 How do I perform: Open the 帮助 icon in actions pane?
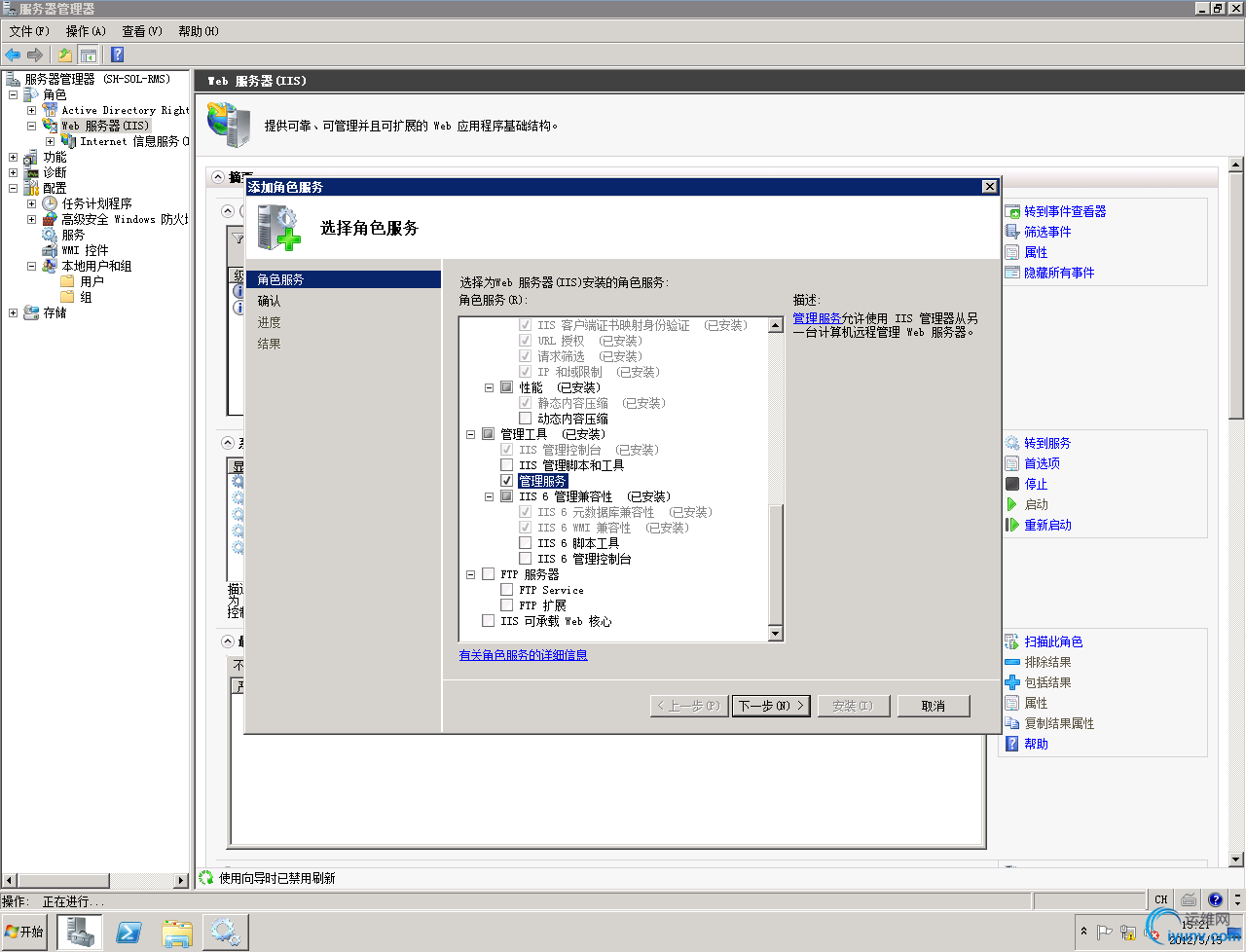point(1012,744)
